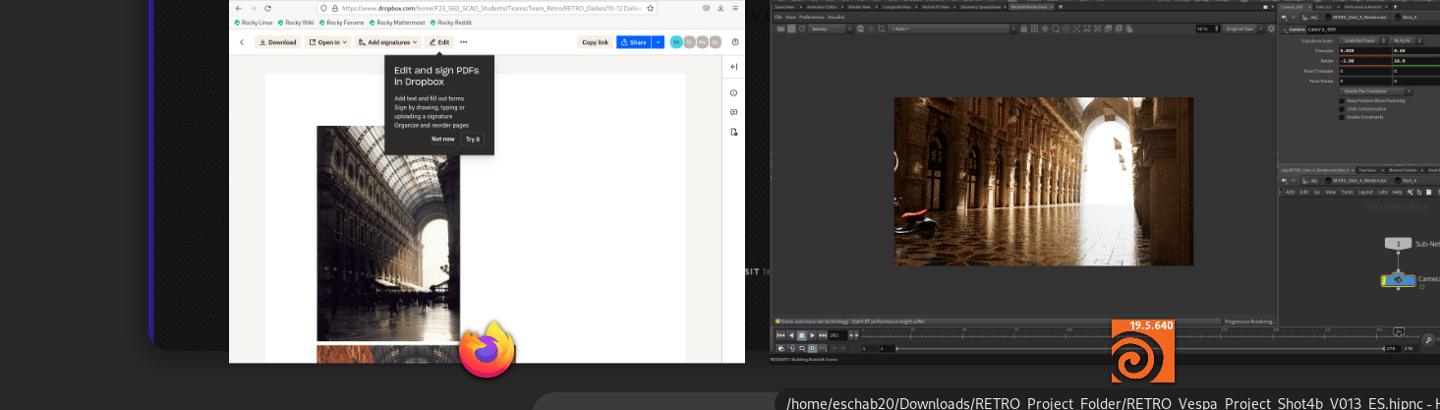The width and height of the screenshot is (1440, 410).
Task: Expand the Share dropdown arrow
Action: (x=657, y=42)
